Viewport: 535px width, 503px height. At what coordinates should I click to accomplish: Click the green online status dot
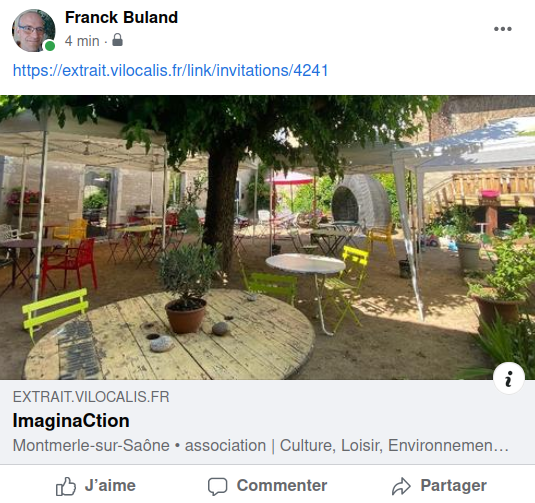pyautogui.click(x=50, y=46)
